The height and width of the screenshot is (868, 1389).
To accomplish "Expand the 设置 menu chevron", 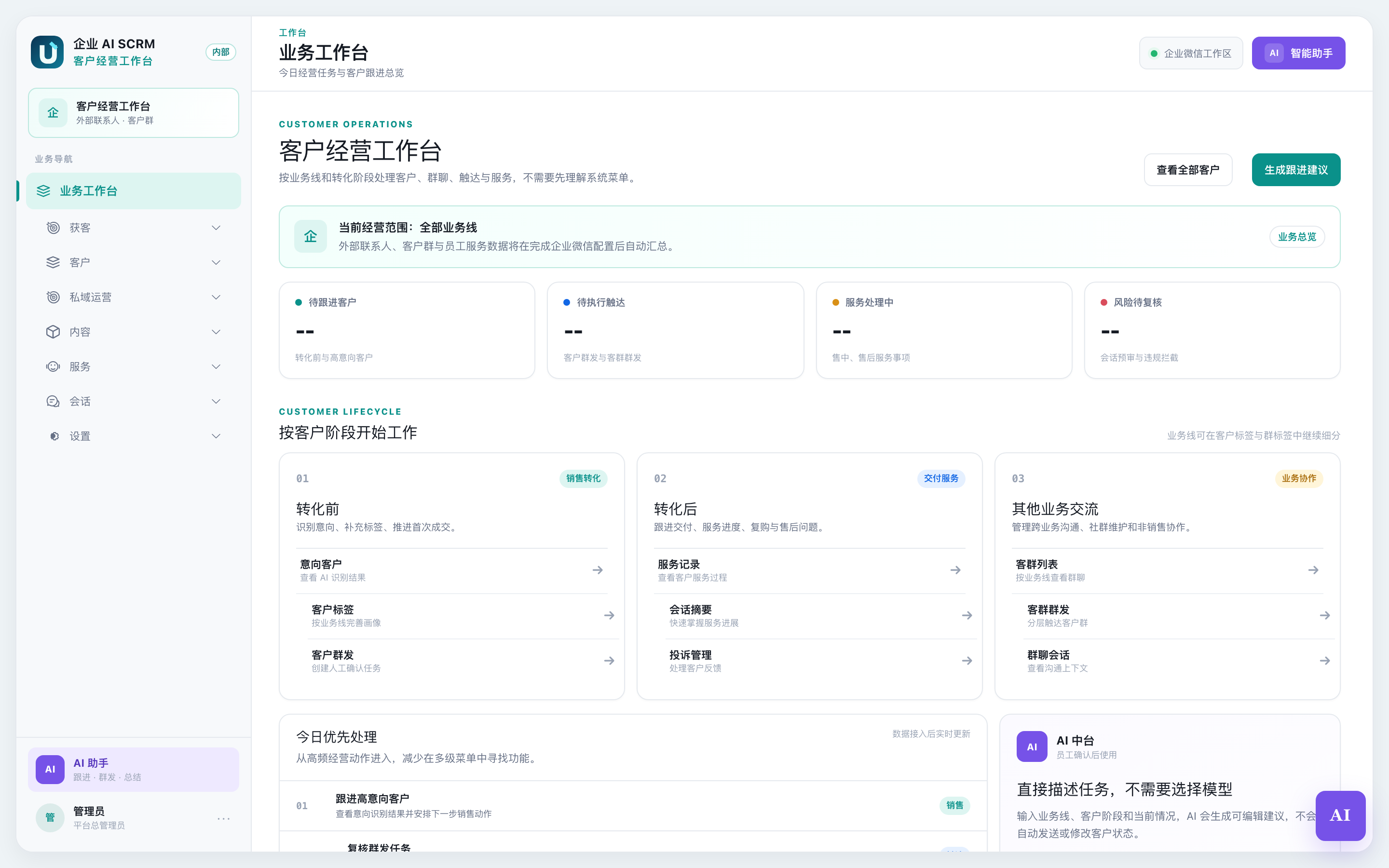I will pyautogui.click(x=216, y=436).
